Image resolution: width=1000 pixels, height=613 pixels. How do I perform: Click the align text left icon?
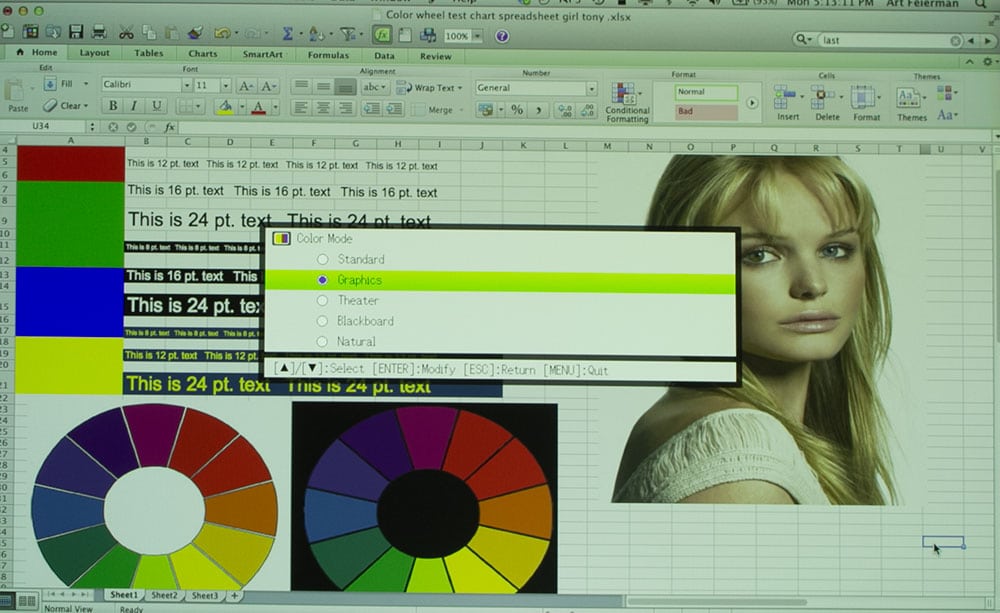pyautogui.click(x=301, y=108)
